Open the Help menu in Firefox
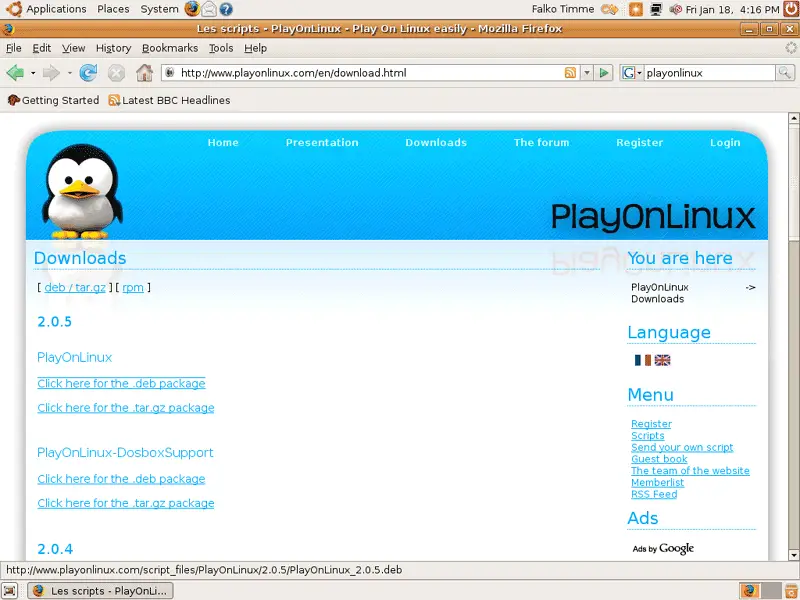 (x=255, y=48)
